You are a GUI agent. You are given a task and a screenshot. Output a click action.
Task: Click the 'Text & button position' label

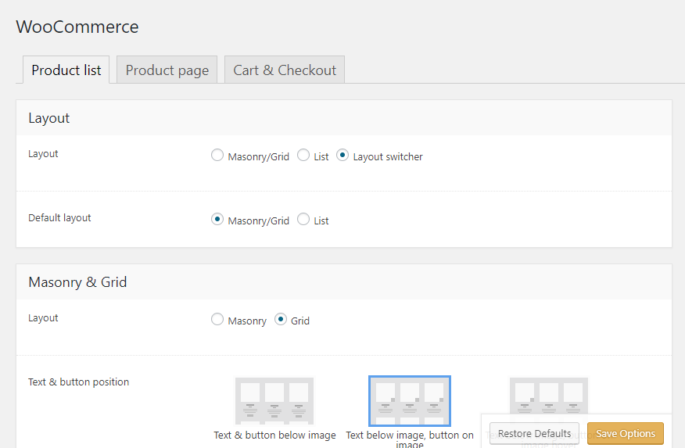78,381
